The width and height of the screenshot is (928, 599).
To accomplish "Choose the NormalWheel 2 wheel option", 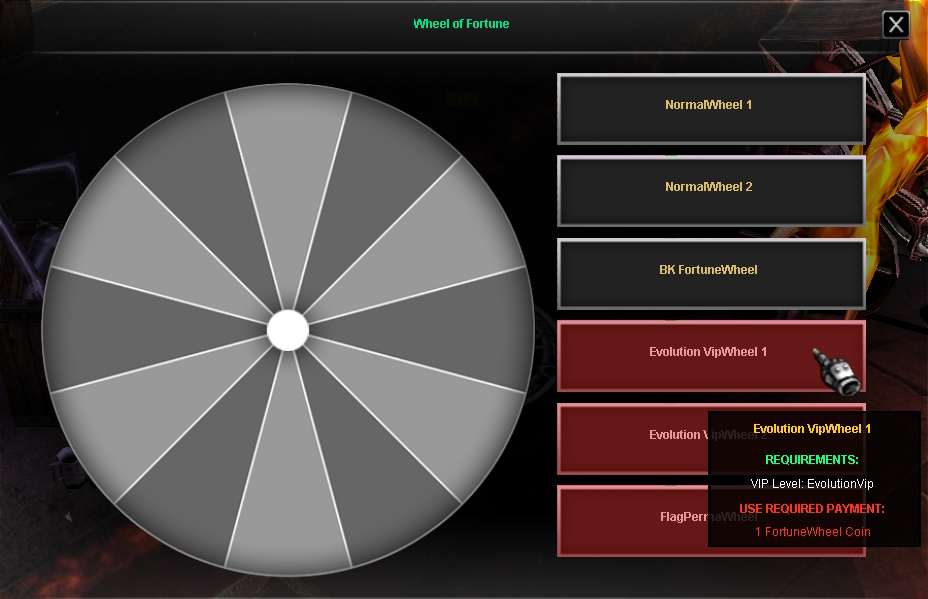I will tap(710, 187).
